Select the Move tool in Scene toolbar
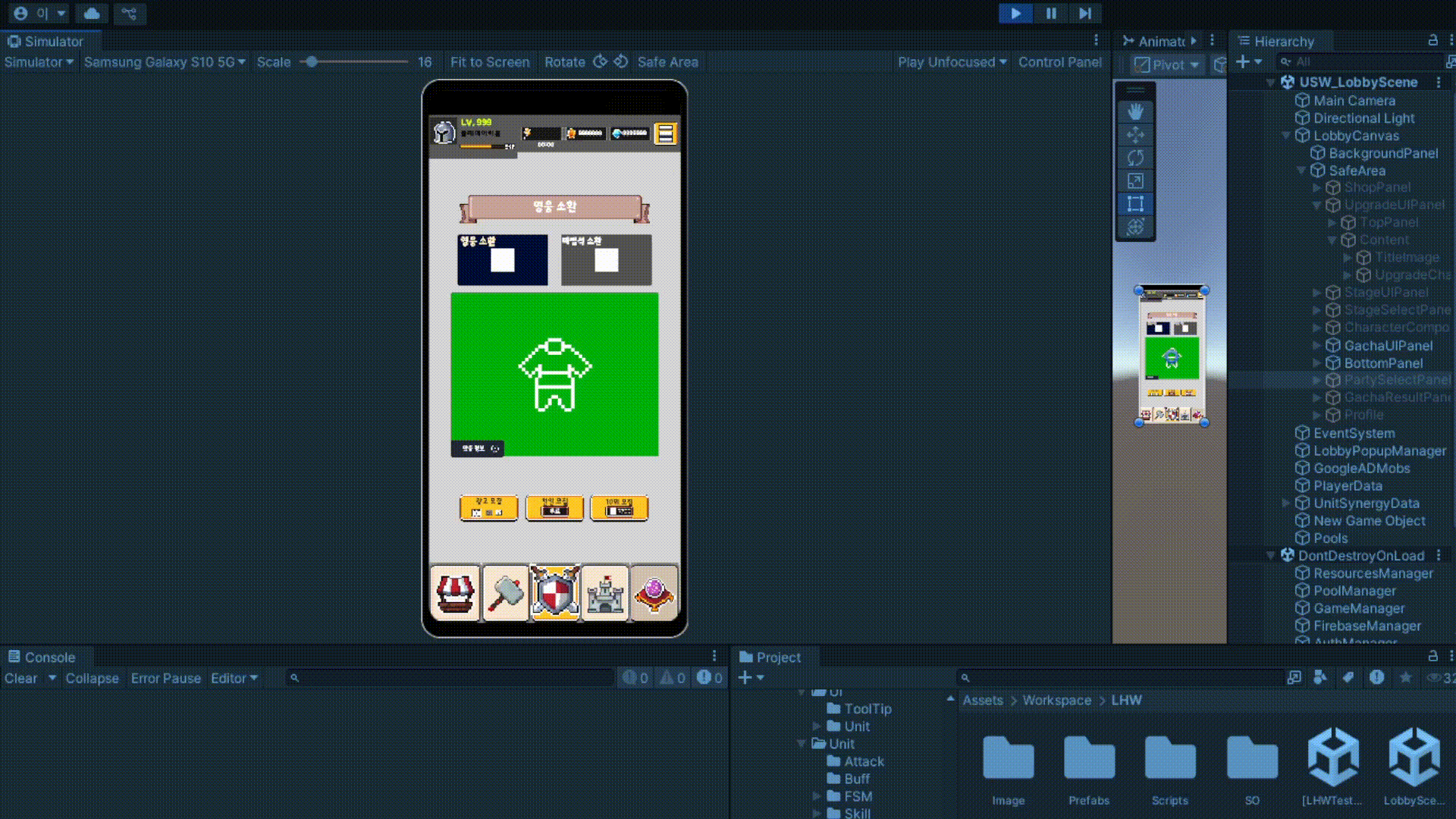Screen dimensions: 1456x819 (x=1135, y=135)
